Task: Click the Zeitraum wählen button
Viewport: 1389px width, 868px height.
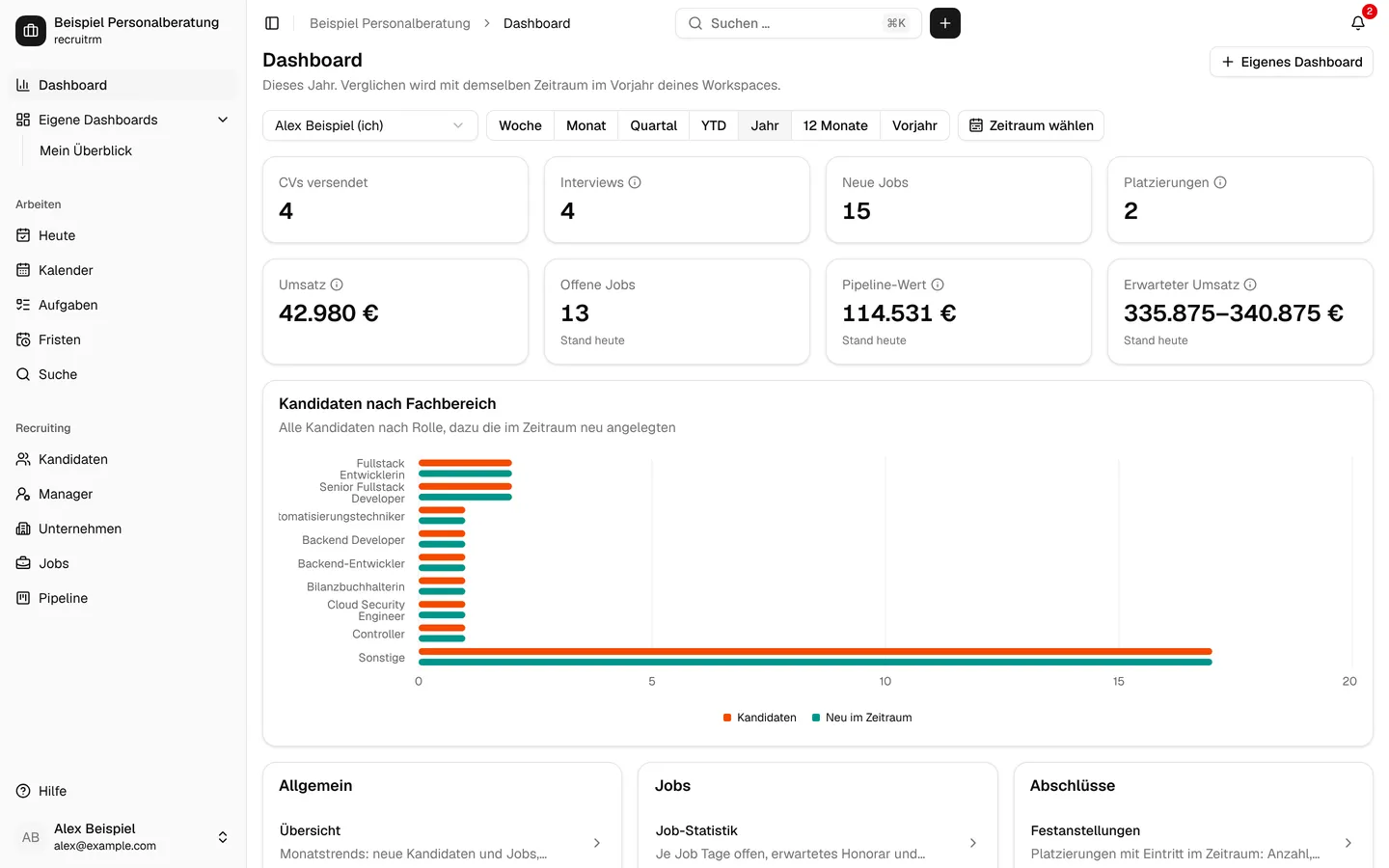Action: tap(1031, 125)
